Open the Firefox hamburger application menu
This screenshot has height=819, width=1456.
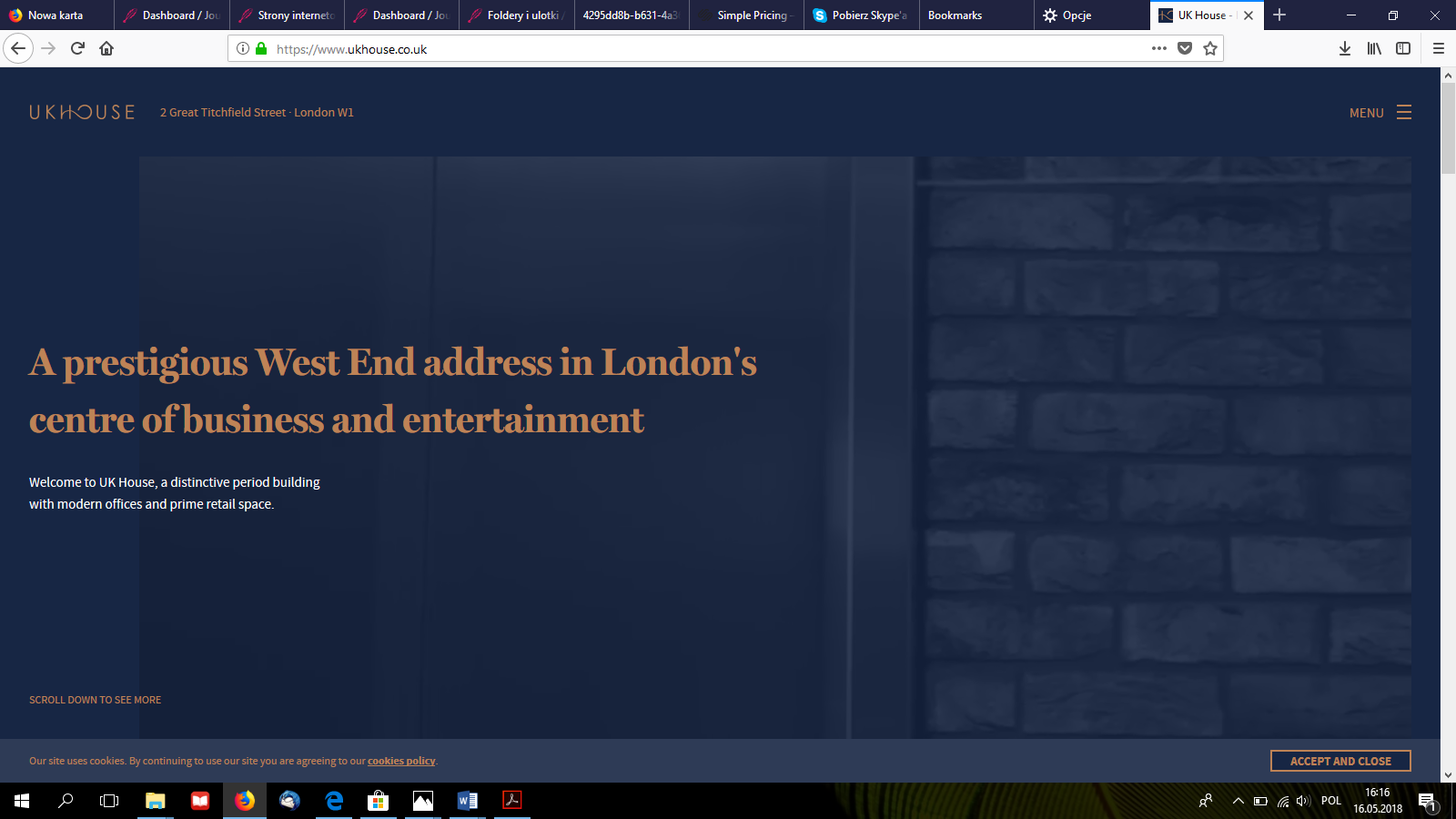(1438, 48)
